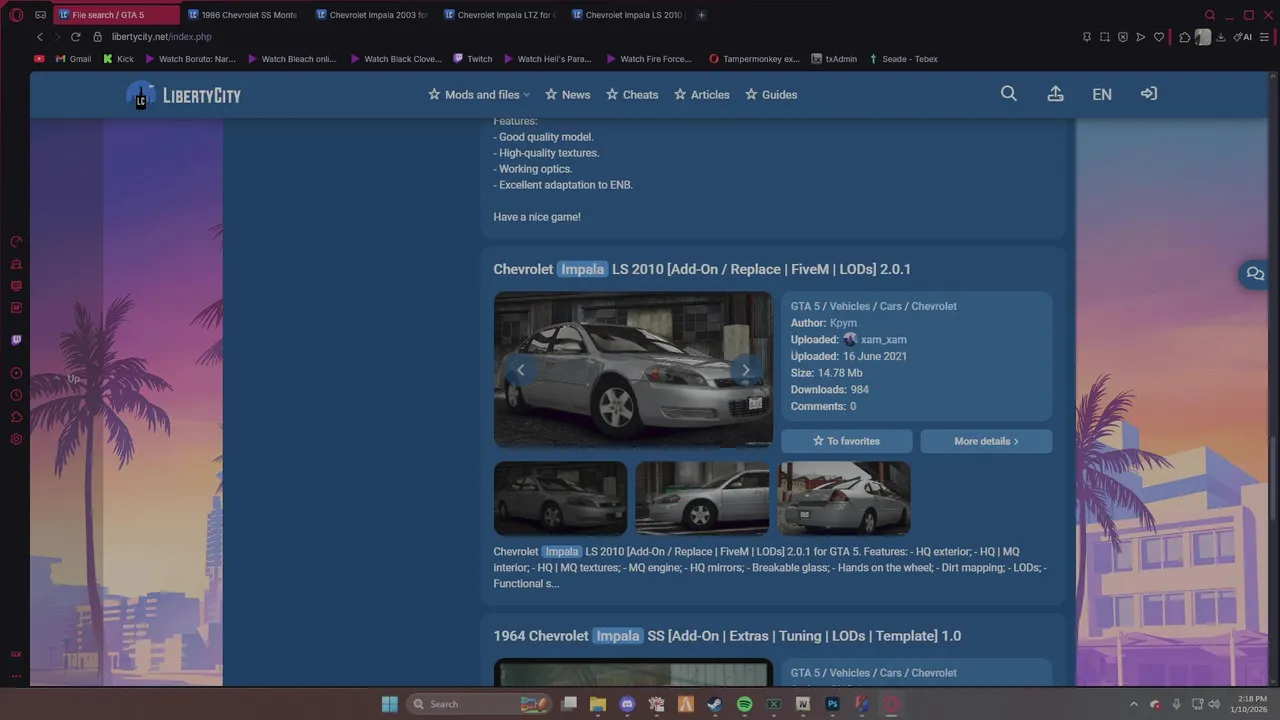This screenshot has width=1280, height=720.
Task: Open the Articles menu item
Action: click(701, 95)
